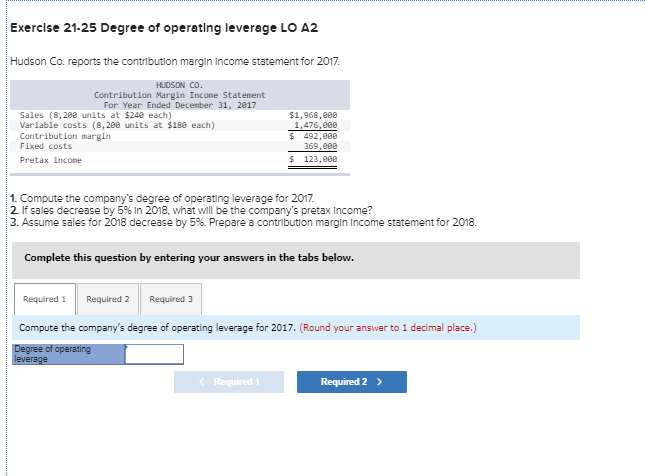This screenshot has width=645, height=476.
Task: Click question 3 about the 2018 income statement
Action: coord(244,222)
